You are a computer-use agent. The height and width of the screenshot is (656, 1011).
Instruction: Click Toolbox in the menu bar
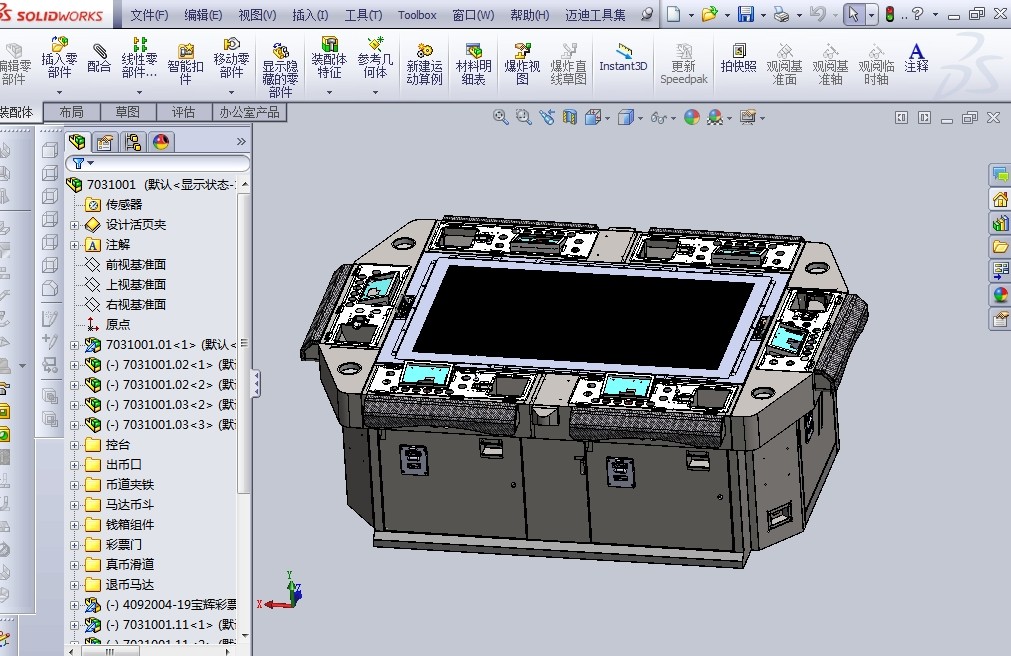coord(416,15)
